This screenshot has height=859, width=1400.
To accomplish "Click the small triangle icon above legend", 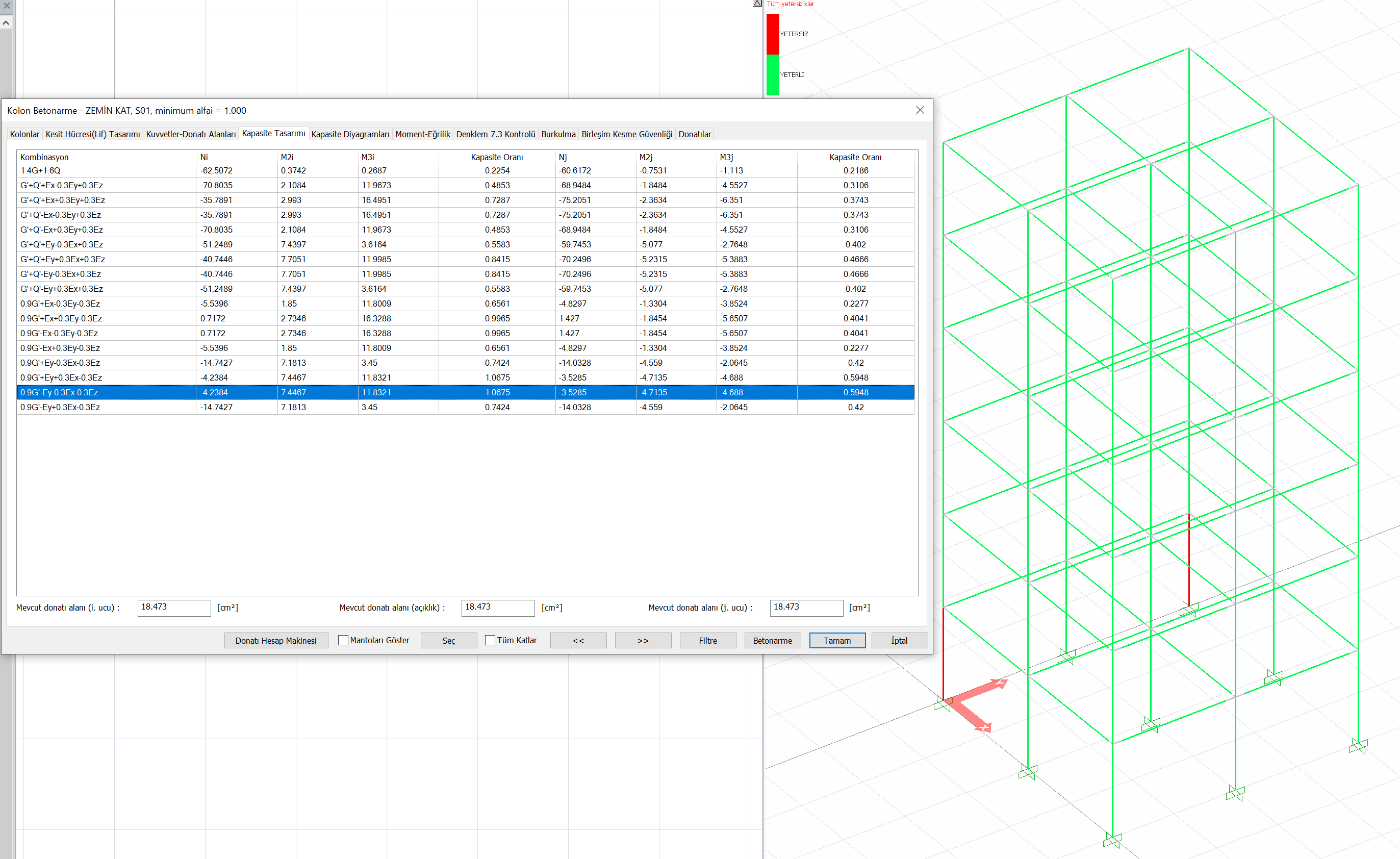I will [x=757, y=4].
